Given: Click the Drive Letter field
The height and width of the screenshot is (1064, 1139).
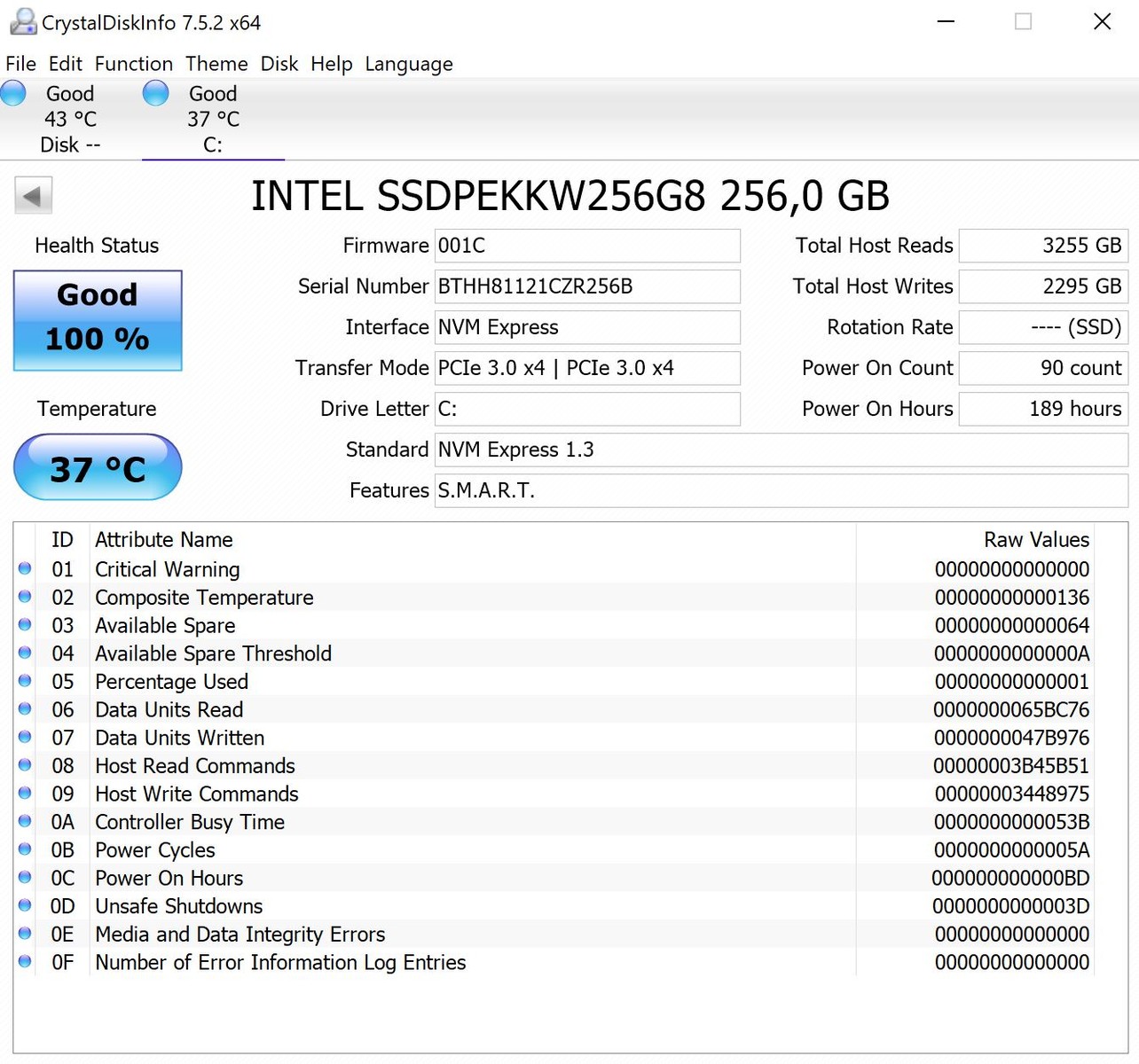Looking at the screenshot, I should click(x=587, y=409).
